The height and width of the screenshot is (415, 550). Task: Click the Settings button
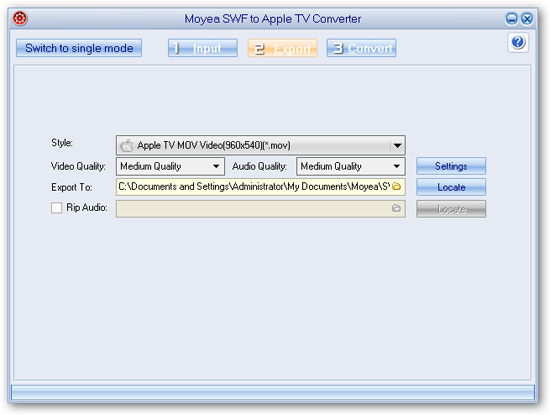(451, 166)
